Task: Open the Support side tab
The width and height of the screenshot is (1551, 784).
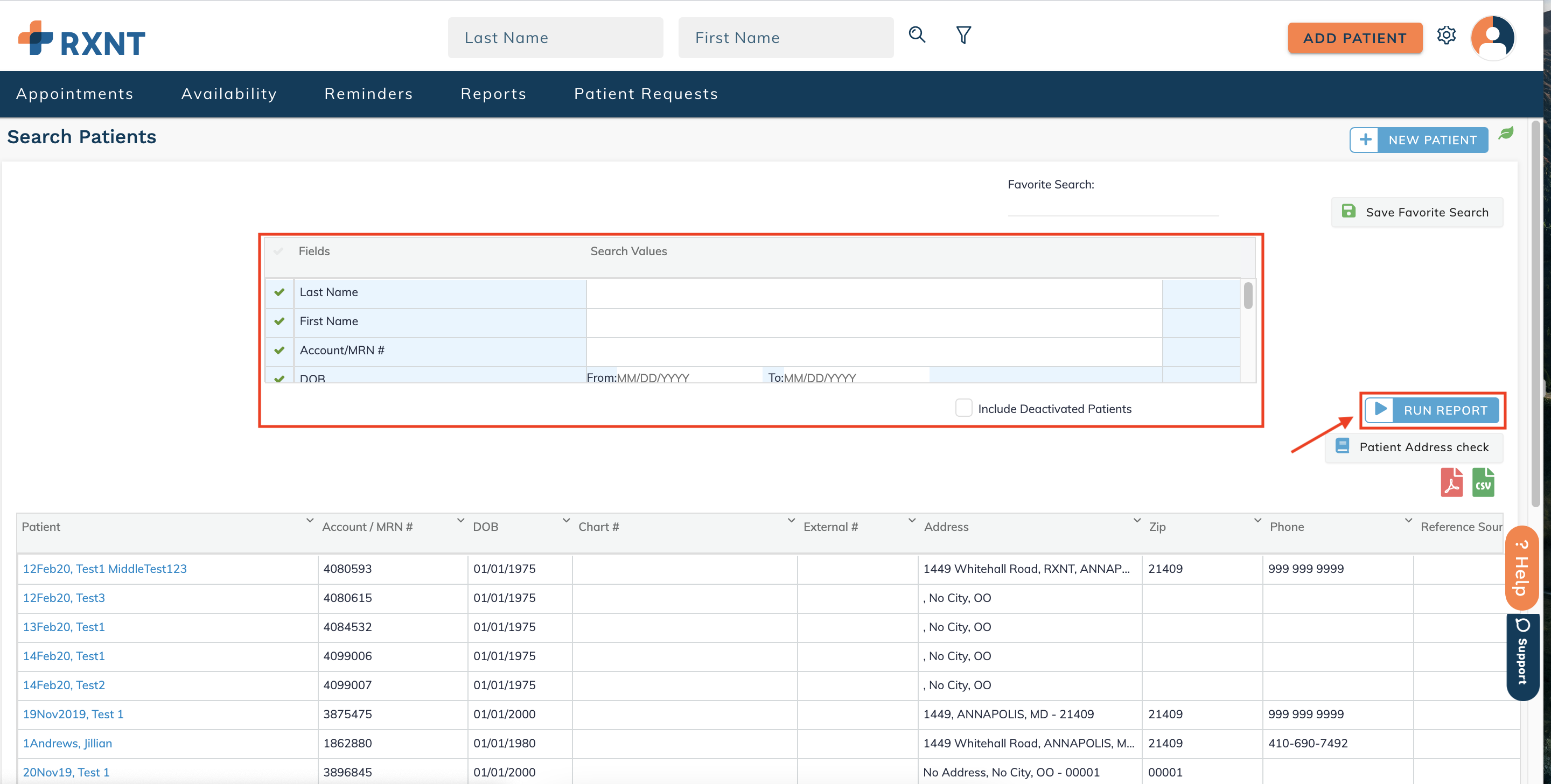Action: 1522,656
